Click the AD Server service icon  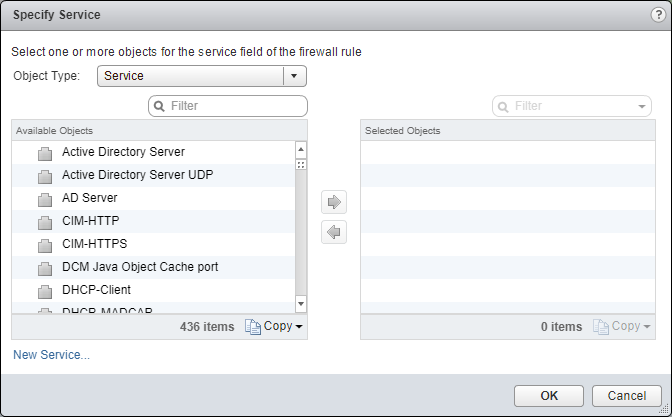(44, 199)
